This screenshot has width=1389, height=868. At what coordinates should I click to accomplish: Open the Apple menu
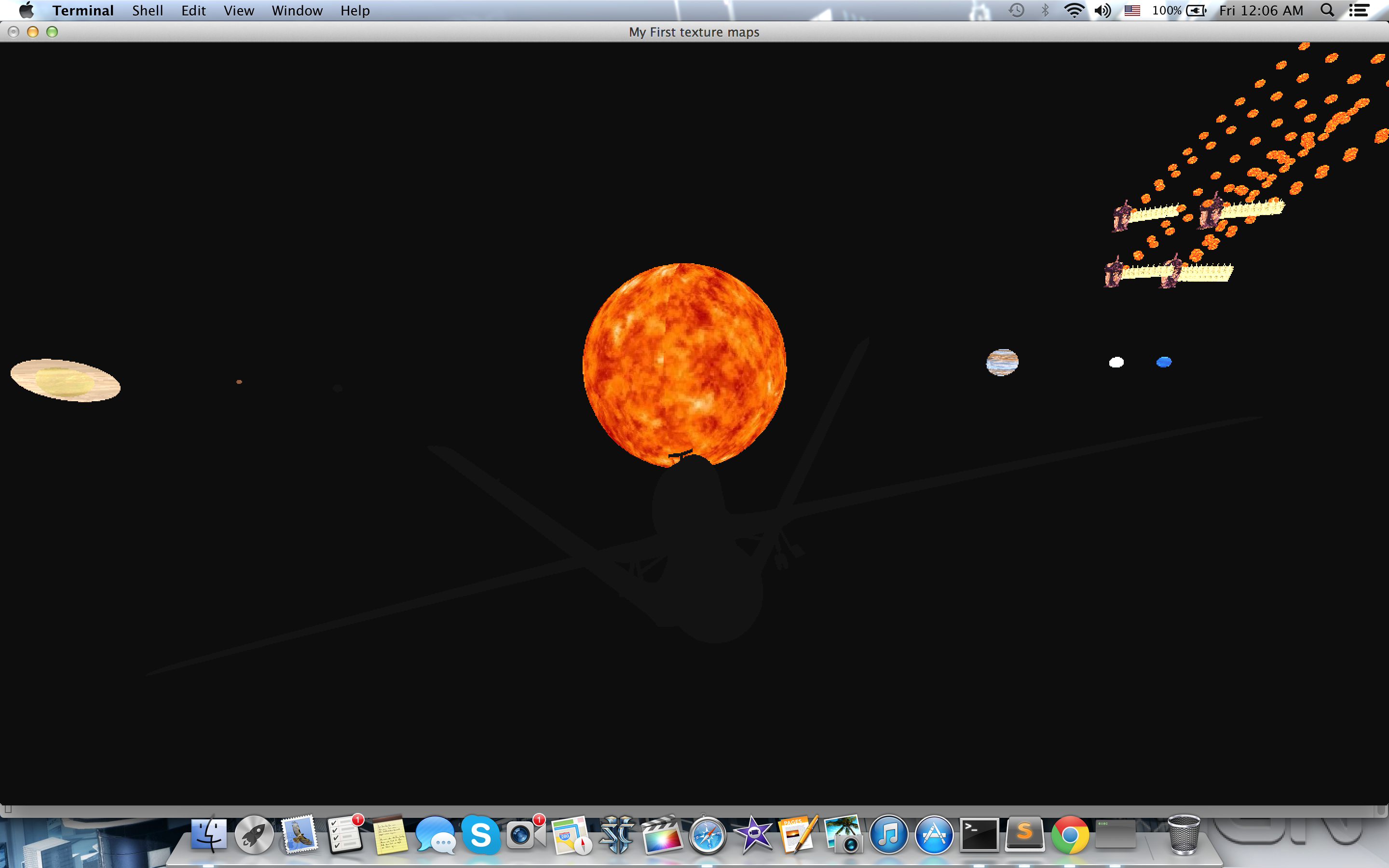(x=27, y=10)
